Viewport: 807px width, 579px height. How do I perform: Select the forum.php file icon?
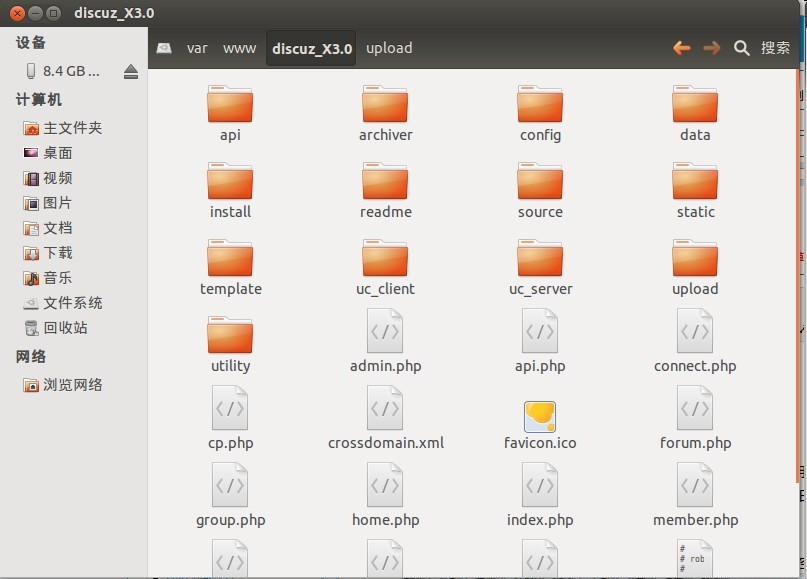pos(695,408)
